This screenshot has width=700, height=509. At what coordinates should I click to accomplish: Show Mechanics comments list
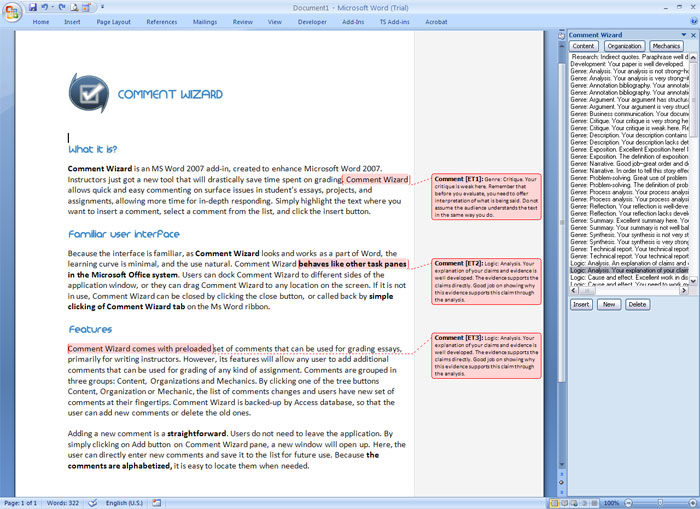(666, 46)
